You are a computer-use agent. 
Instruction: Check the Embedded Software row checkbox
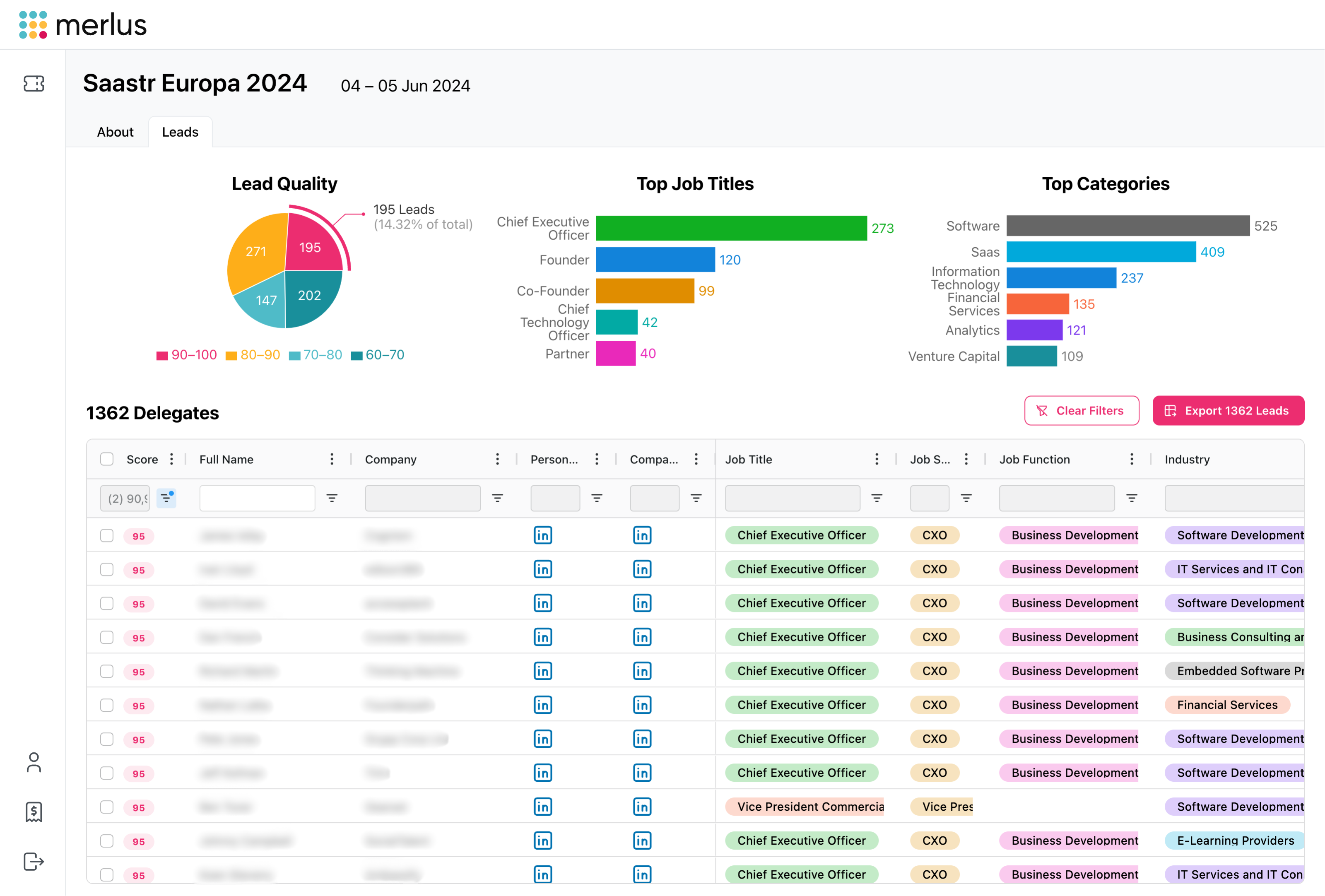(x=106, y=672)
